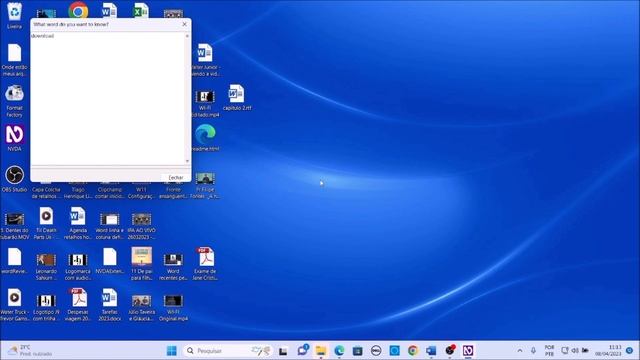Select the 'Agenda retalhos' Word document
640x360 pixels.
pos(78,223)
